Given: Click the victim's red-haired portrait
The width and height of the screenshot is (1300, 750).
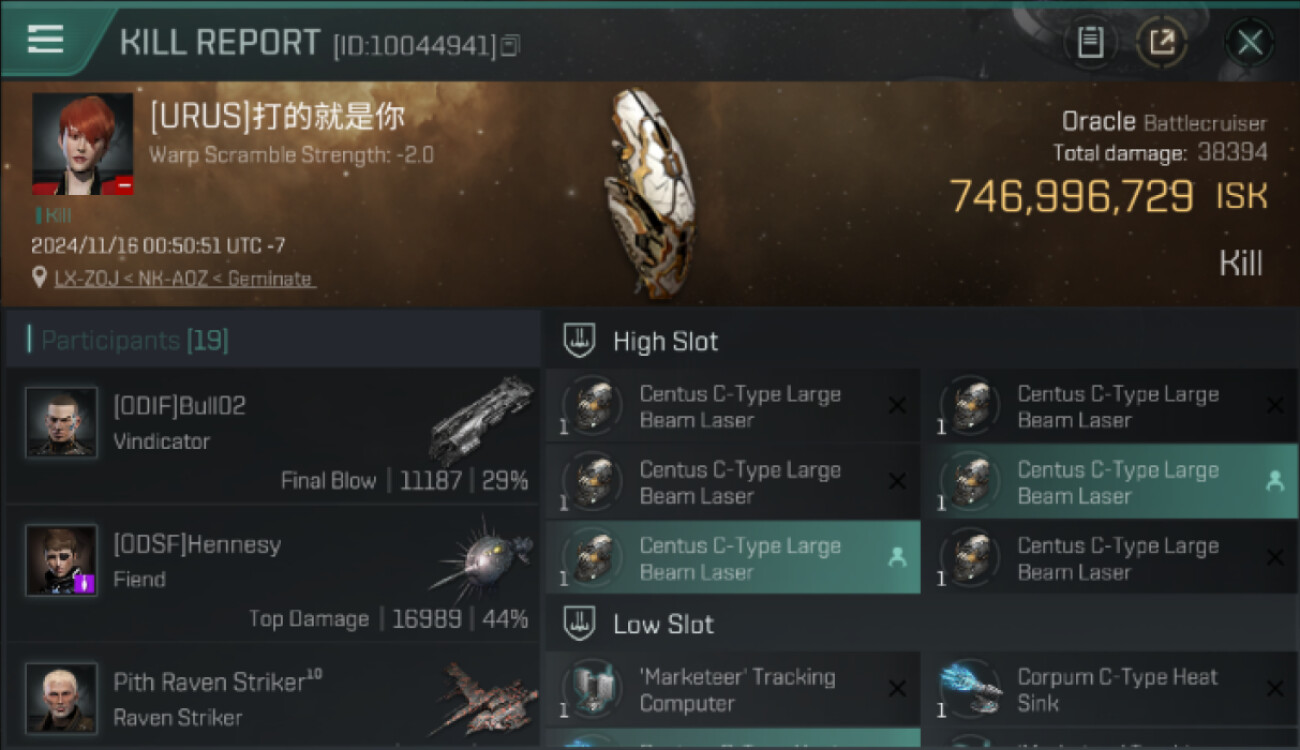Looking at the screenshot, I should click(82, 144).
